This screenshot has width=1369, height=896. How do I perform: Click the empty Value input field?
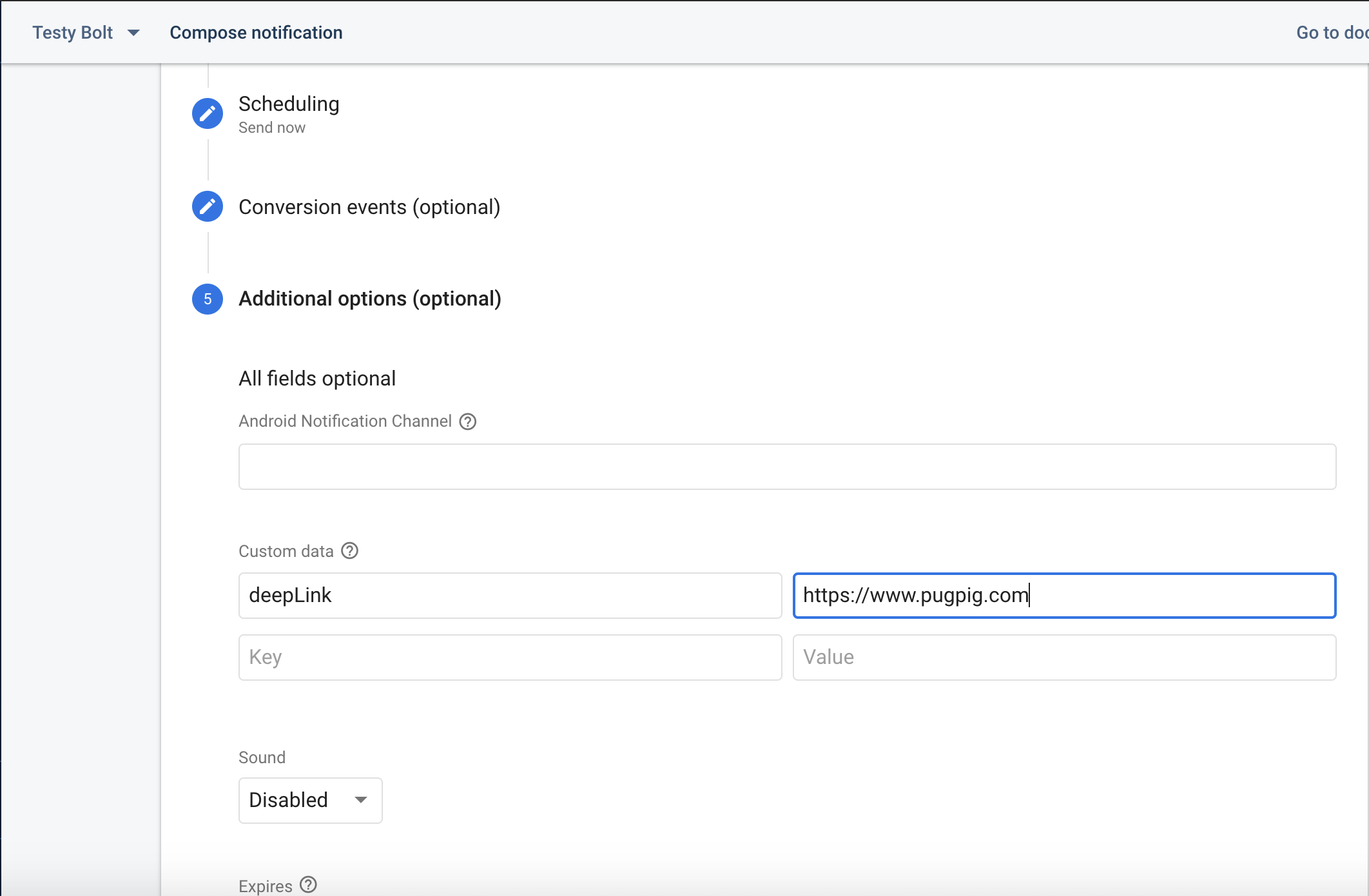tap(1064, 657)
